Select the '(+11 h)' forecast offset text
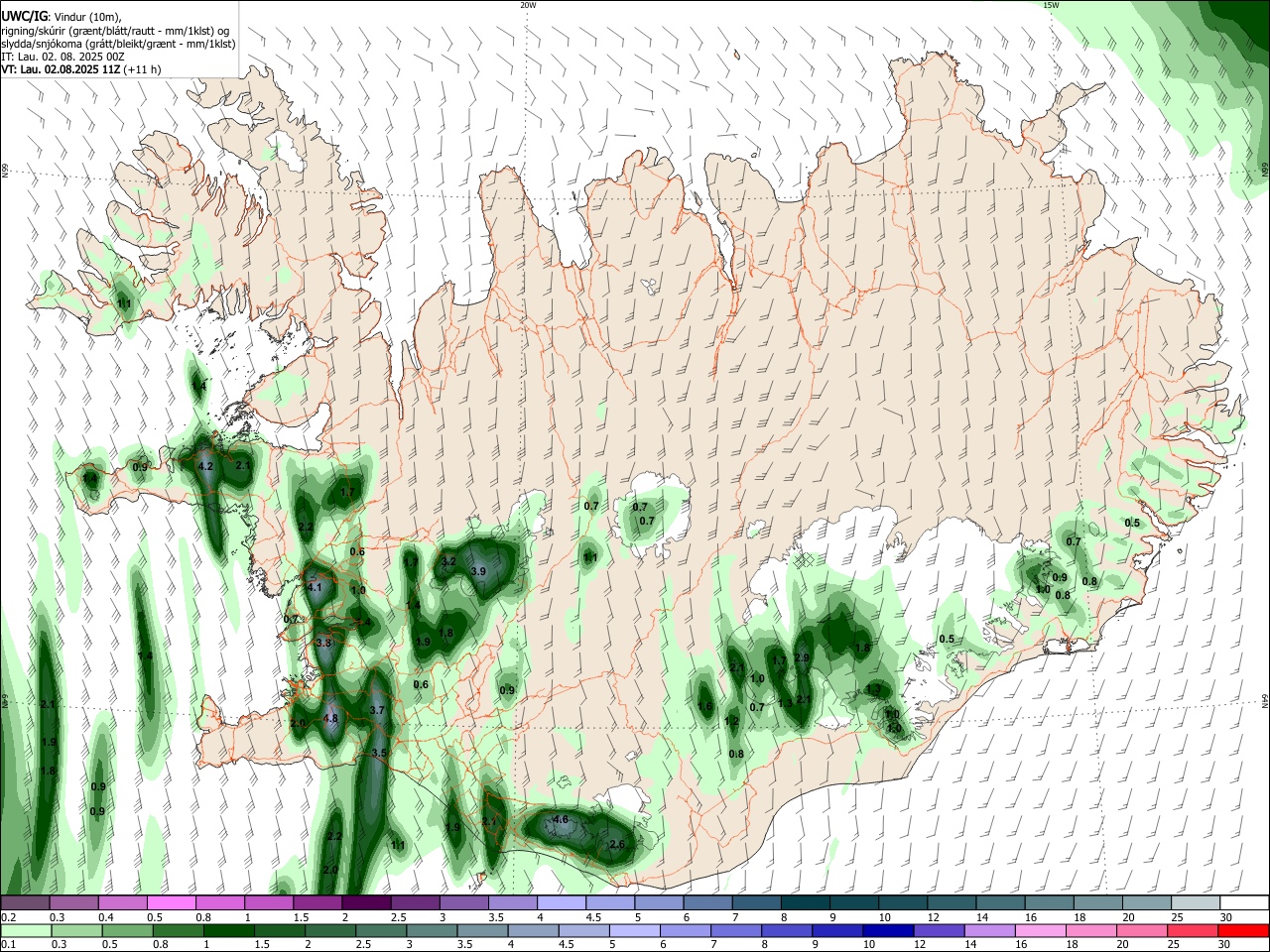 pos(143,69)
